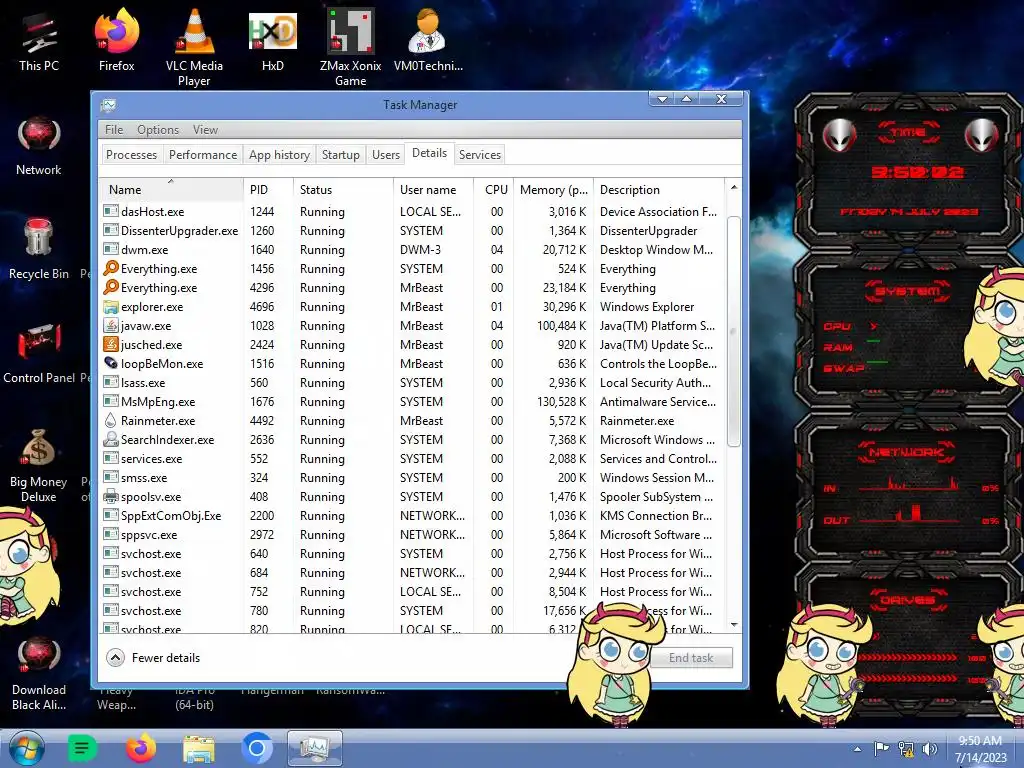The image size is (1024, 768).
Task: Sort by the Name column header
Action: [171, 189]
